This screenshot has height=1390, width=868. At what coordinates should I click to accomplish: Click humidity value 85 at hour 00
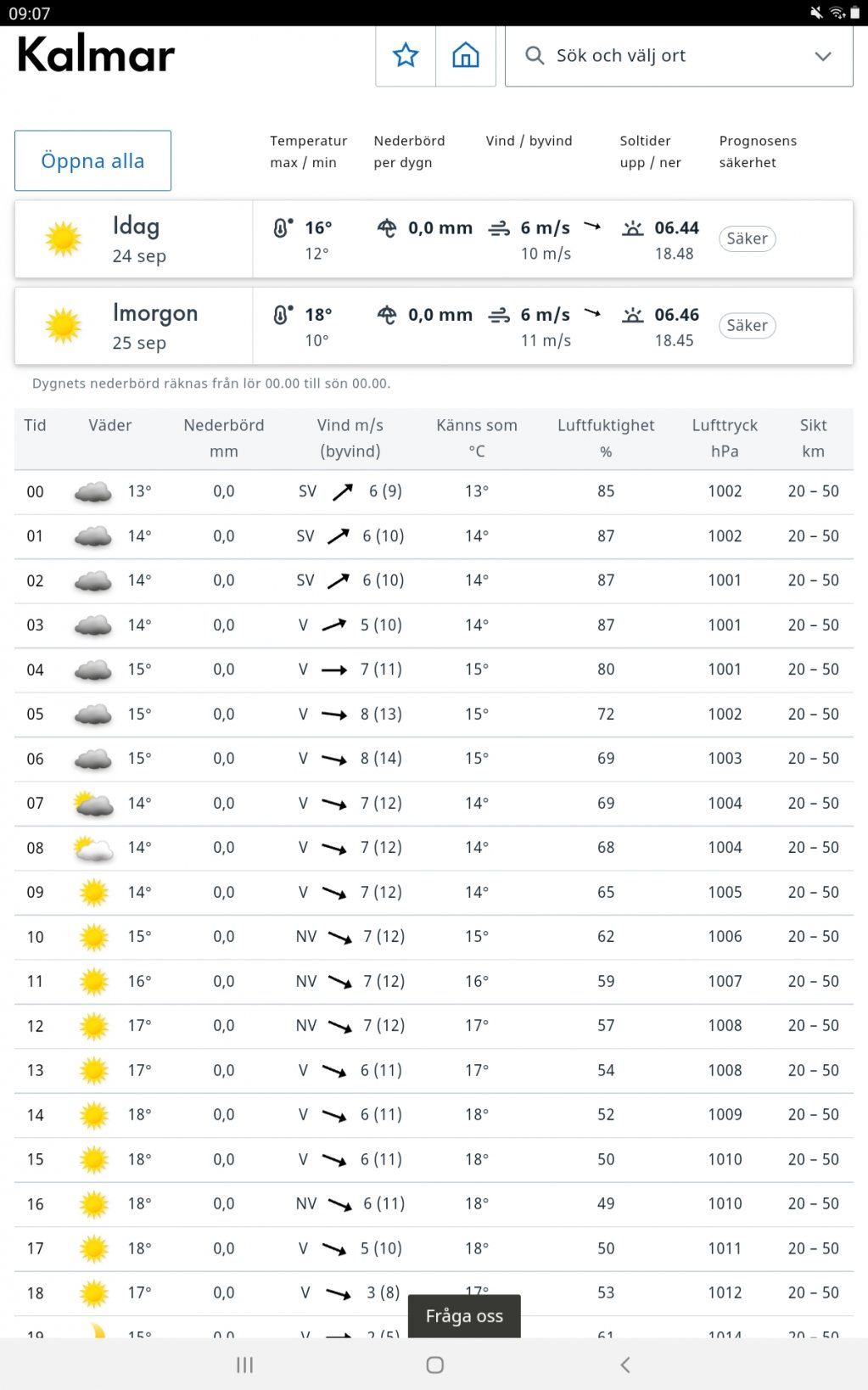click(x=606, y=491)
